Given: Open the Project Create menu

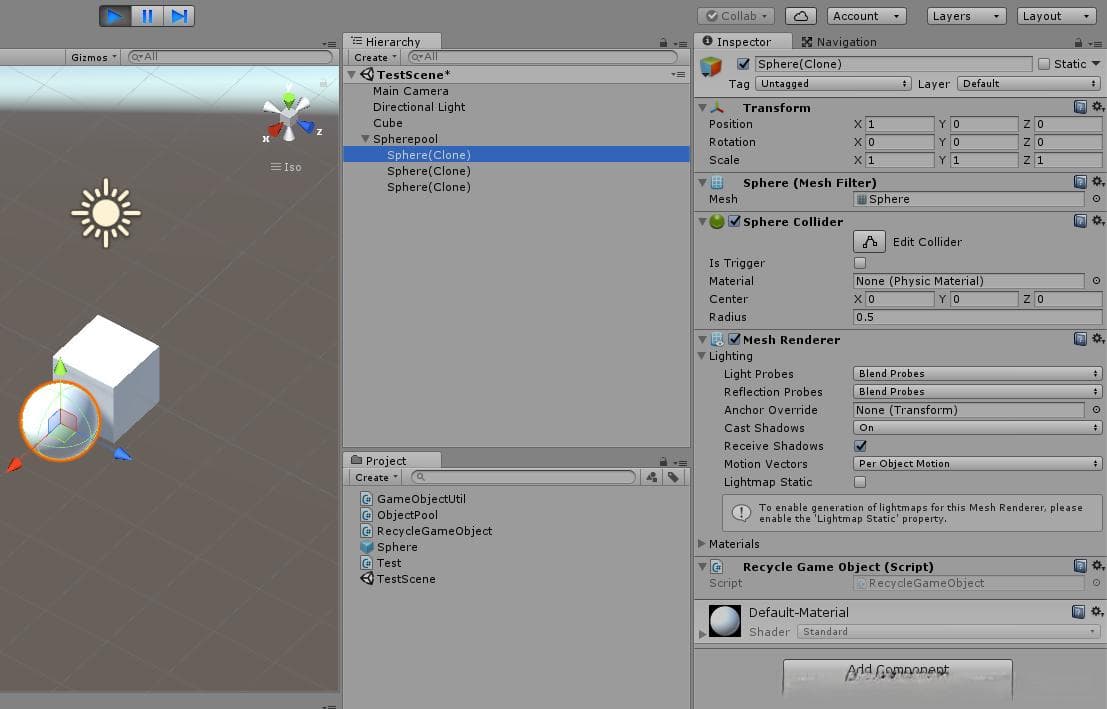Looking at the screenshot, I should (376, 477).
